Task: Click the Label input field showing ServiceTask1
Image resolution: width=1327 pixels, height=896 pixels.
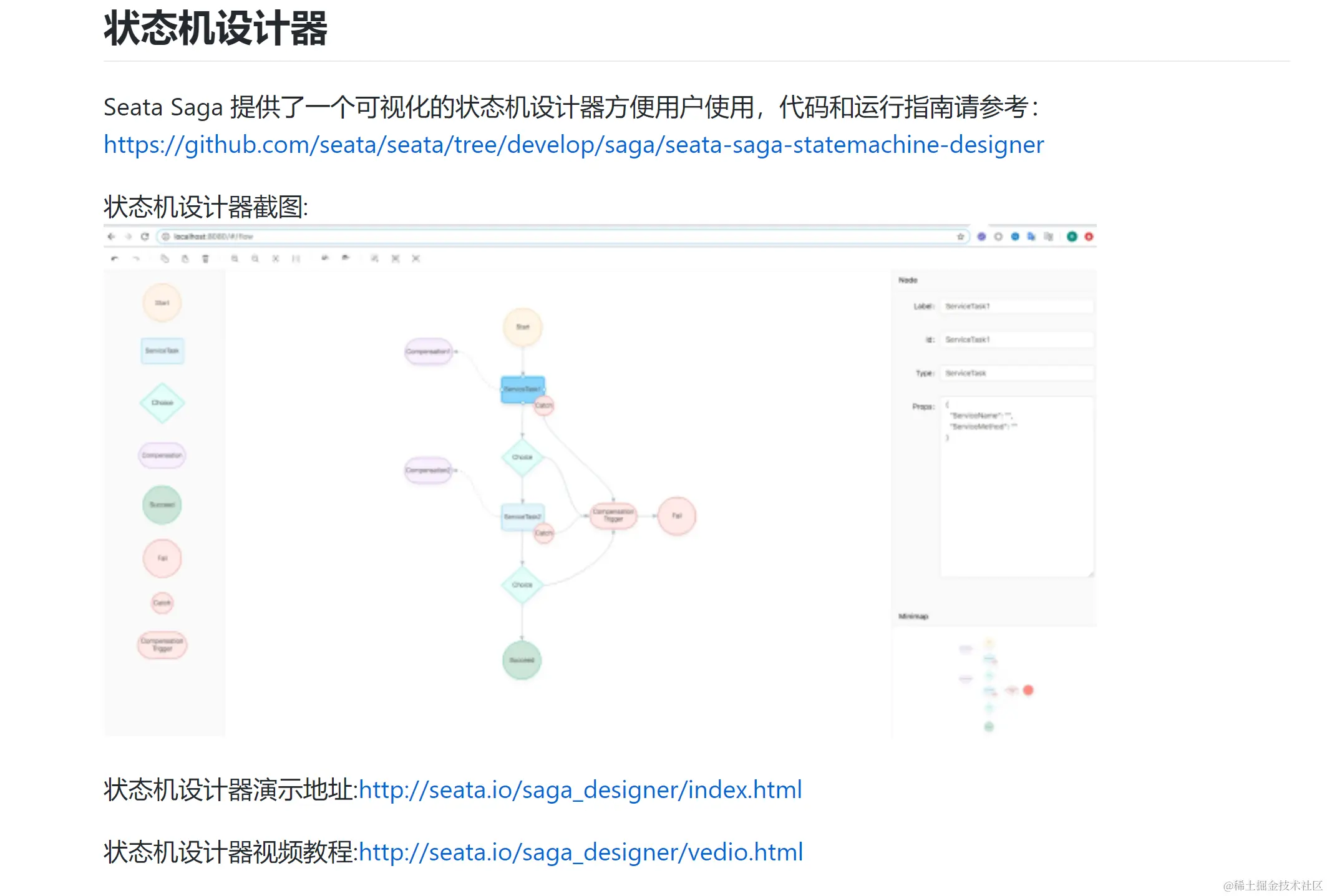Action: tap(1017, 306)
